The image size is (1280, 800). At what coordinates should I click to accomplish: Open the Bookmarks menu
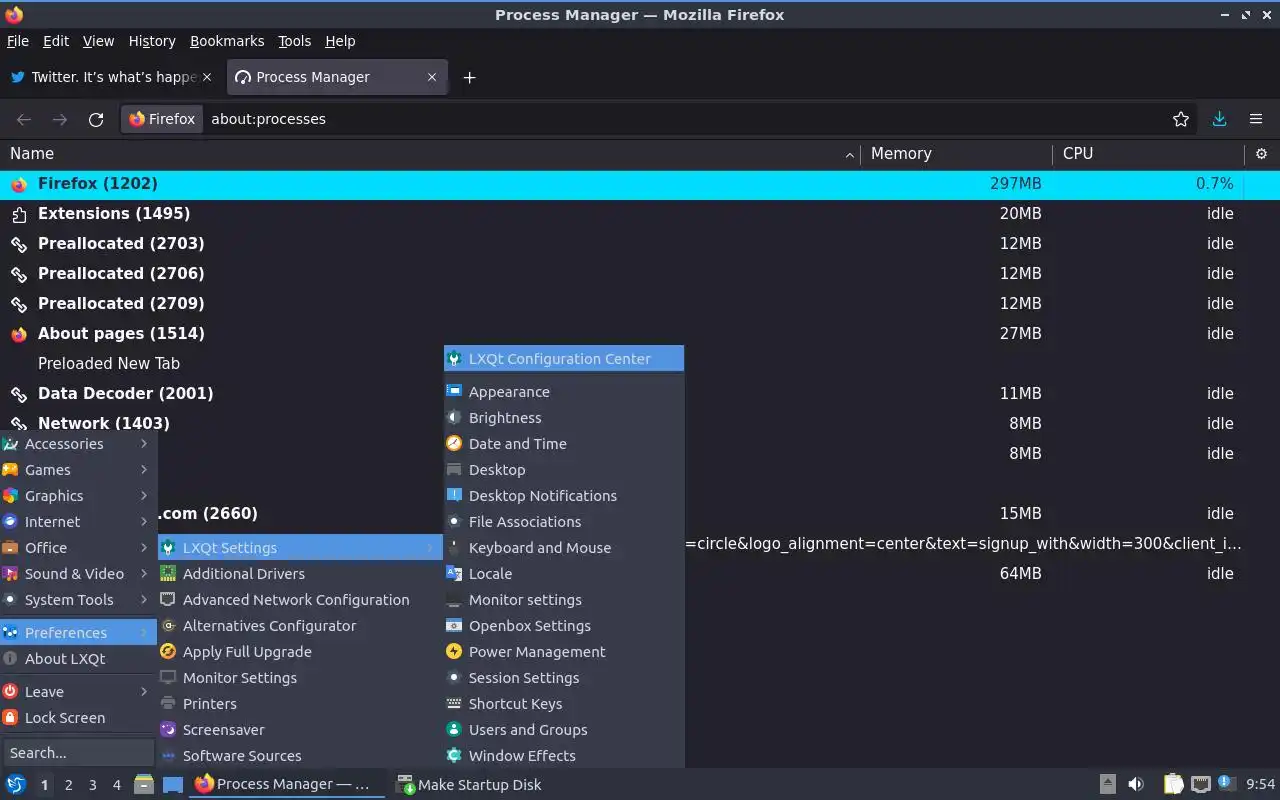pyautogui.click(x=227, y=41)
